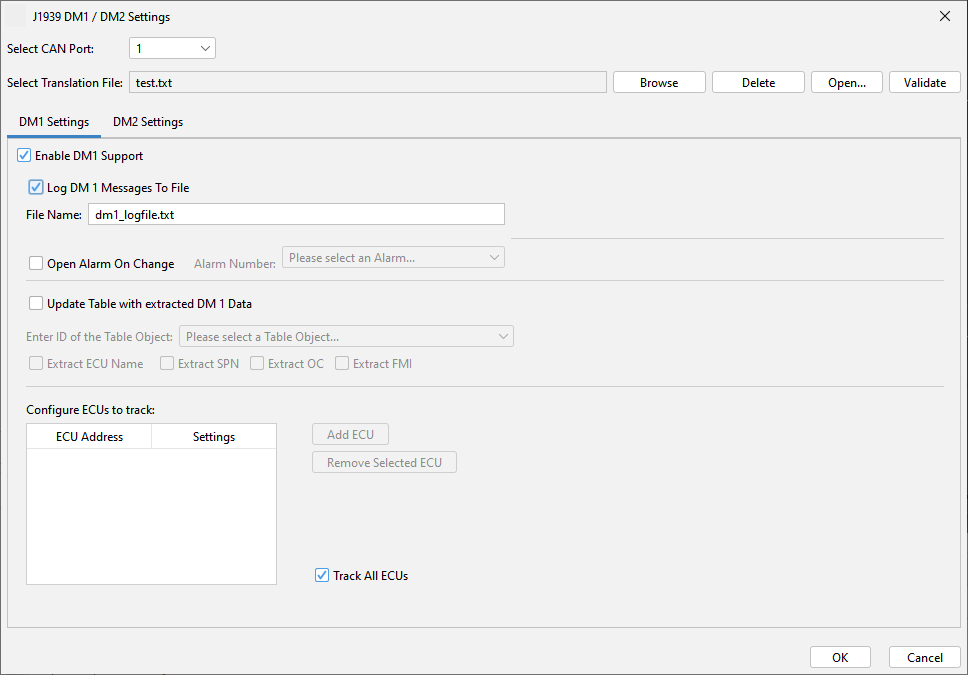Click Browse to choose translation file
Image resolution: width=968 pixels, height=675 pixels.
point(659,83)
